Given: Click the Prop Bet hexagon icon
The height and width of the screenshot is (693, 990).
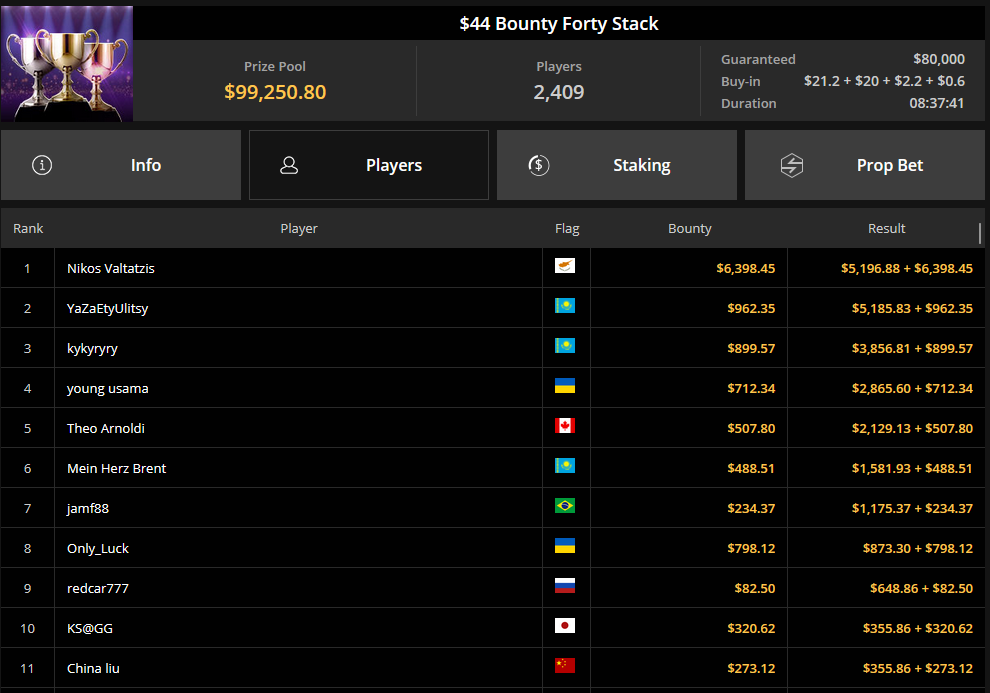Looking at the screenshot, I should (x=791, y=165).
